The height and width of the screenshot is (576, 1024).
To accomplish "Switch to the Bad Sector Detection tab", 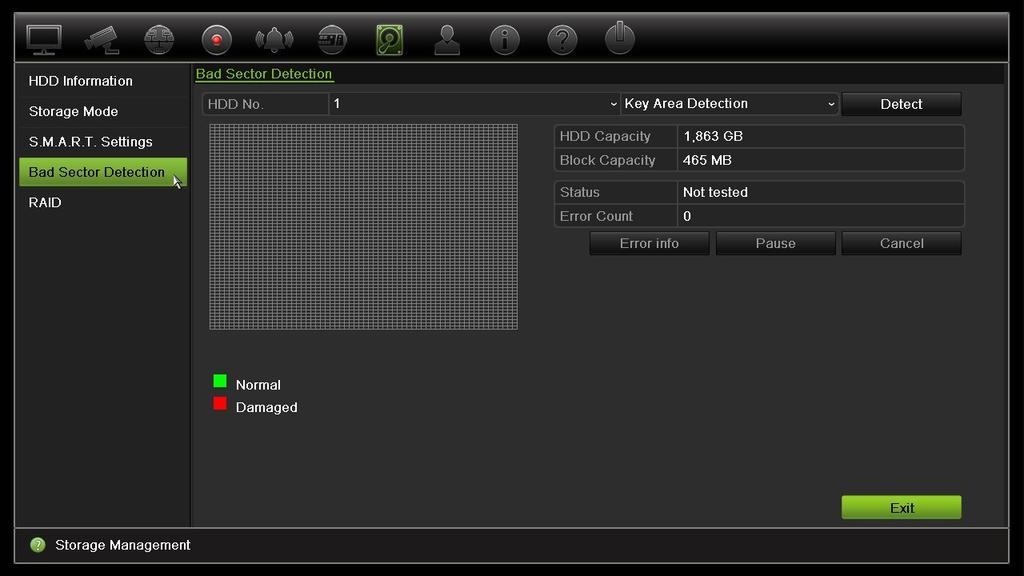I will [x=264, y=74].
